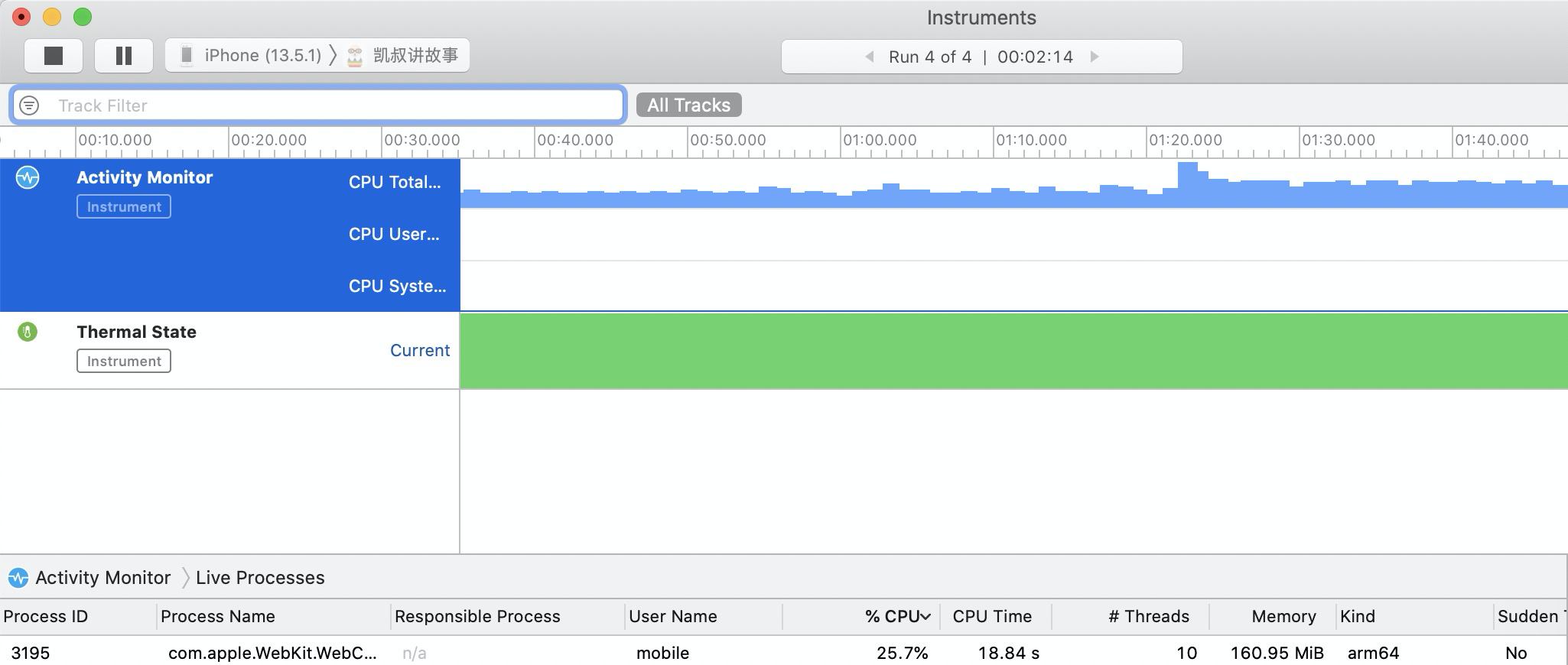Go to the next run arrow
Screen dimensions: 1568x665
point(1095,57)
